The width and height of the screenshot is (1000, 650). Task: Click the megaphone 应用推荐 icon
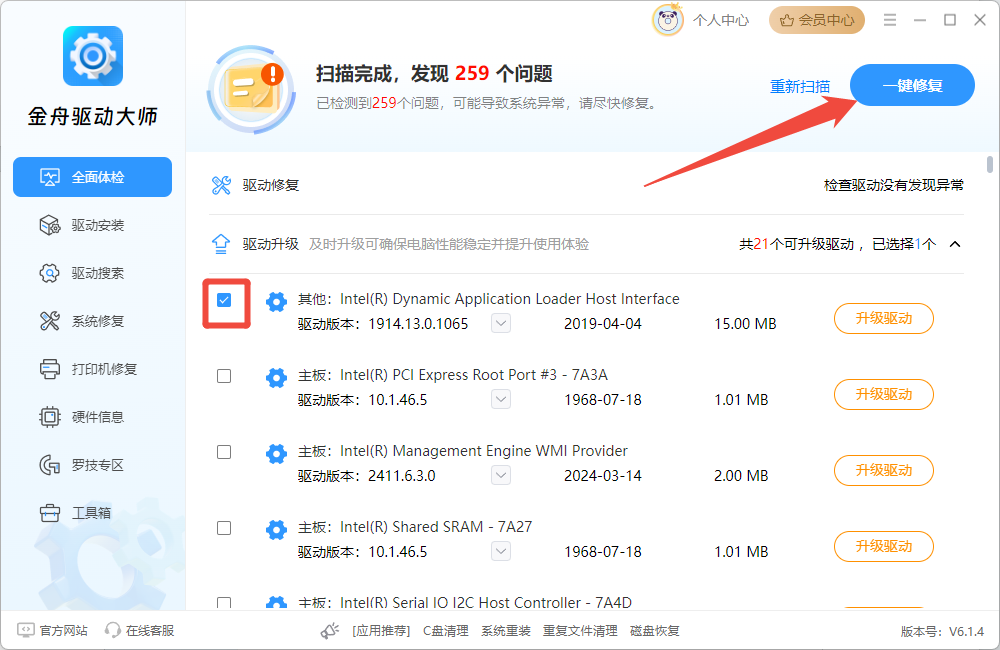pyautogui.click(x=330, y=631)
